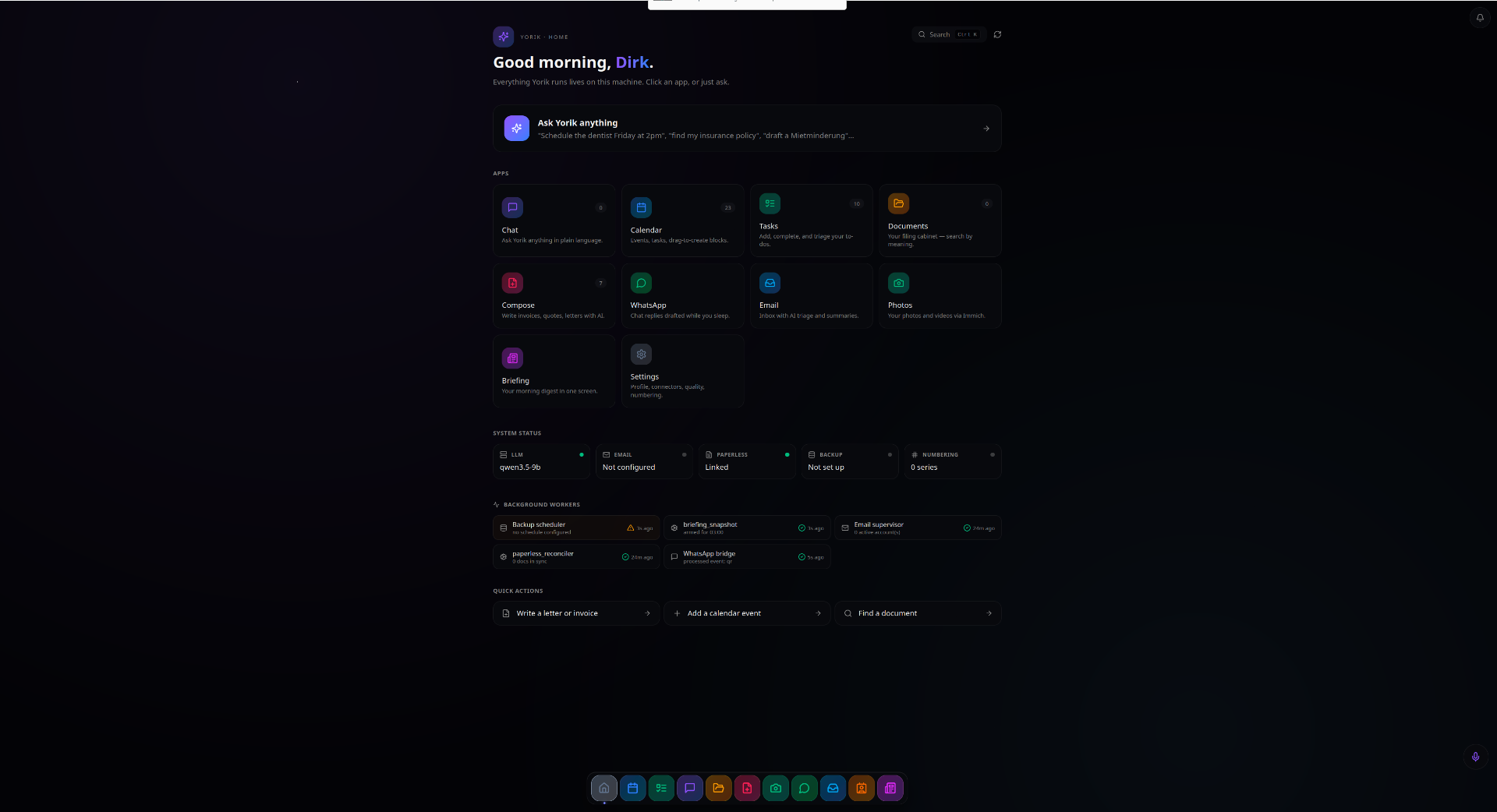The image size is (1497, 812).
Task: Click Add a calendar event
Action: tap(747, 613)
